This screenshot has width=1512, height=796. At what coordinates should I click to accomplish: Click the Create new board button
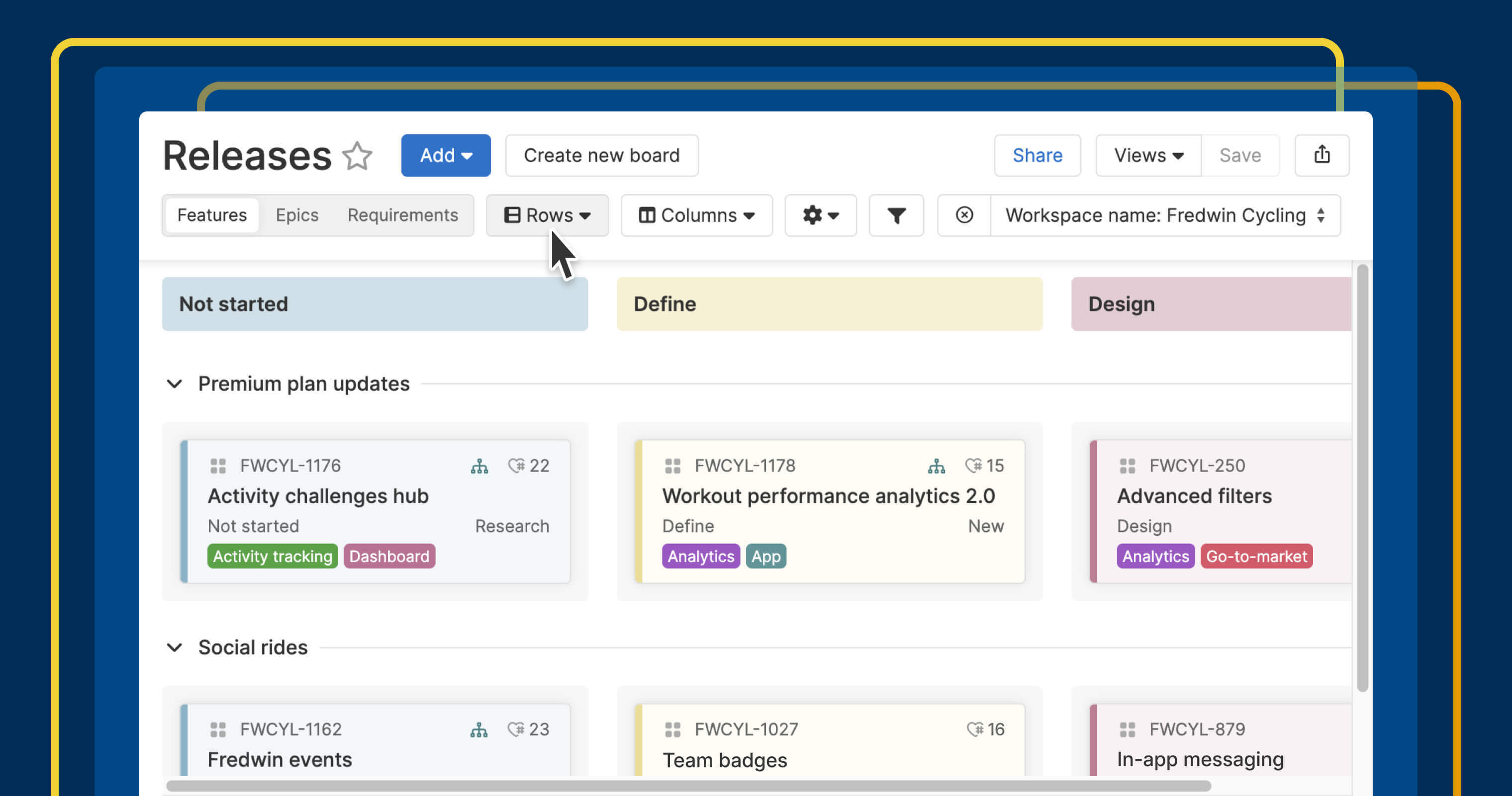pyautogui.click(x=602, y=156)
